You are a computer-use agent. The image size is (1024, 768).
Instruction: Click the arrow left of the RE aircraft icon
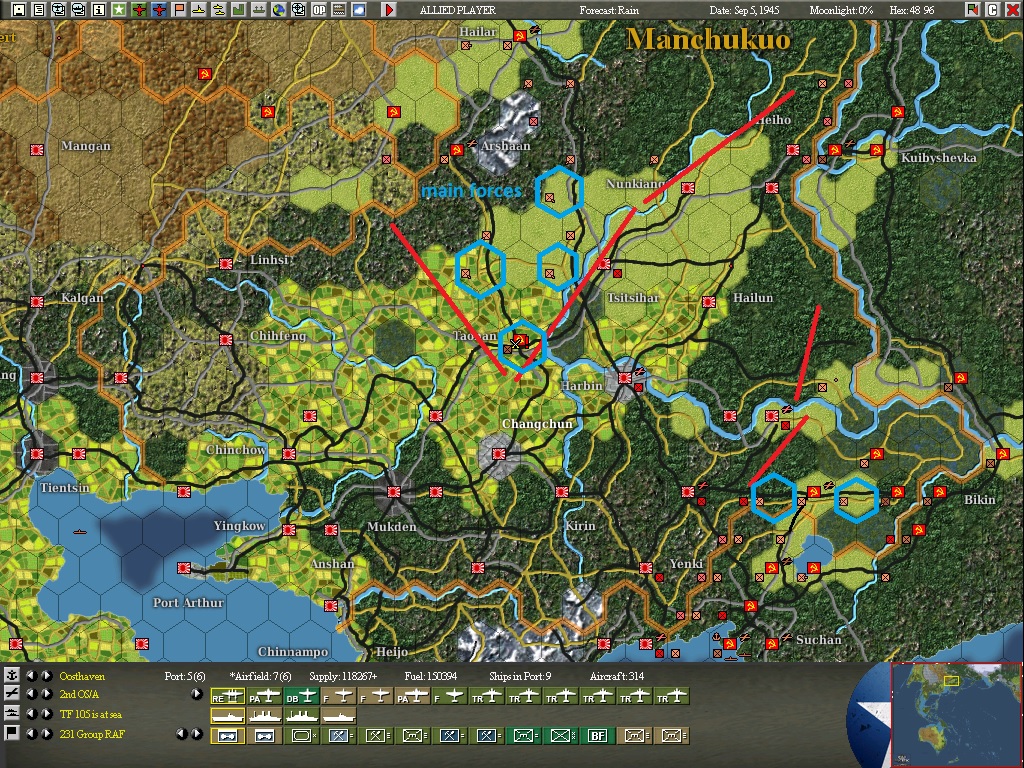pos(196,694)
